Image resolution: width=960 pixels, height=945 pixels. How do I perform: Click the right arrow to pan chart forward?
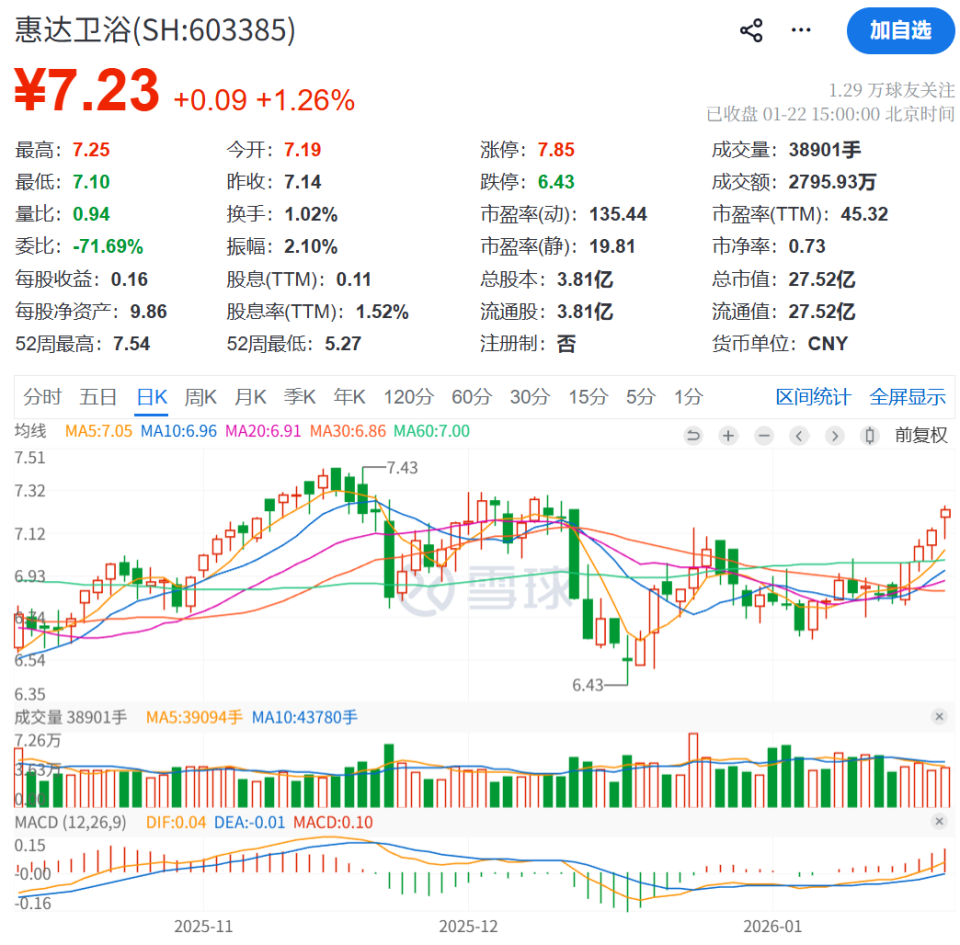click(x=833, y=436)
